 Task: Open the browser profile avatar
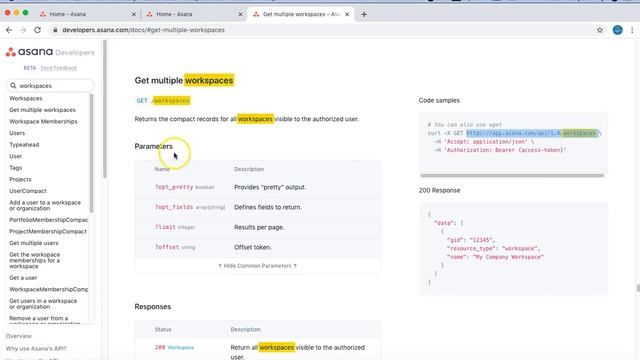618,30
